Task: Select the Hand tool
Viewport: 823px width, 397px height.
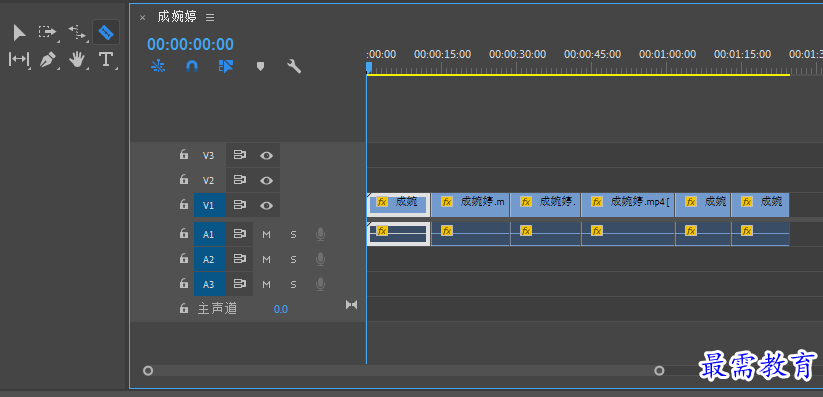Action: coord(77,59)
